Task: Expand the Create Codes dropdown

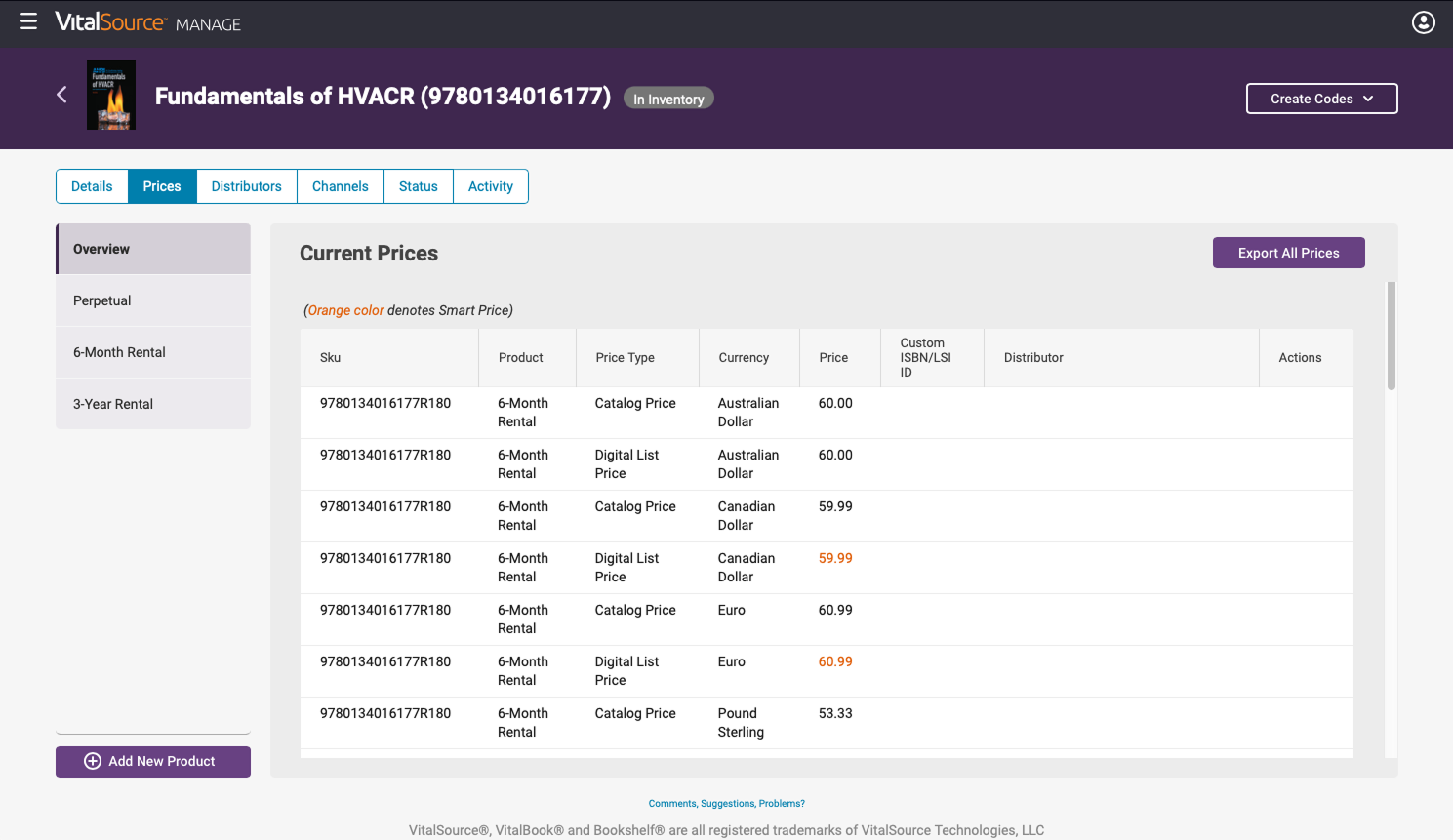Action: coord(1321,99)
